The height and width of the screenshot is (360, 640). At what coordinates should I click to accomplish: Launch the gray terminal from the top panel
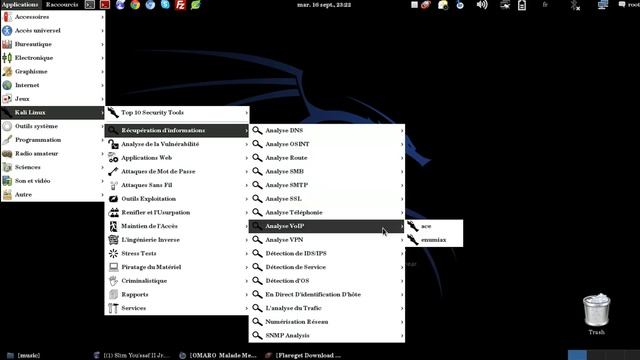click(90, 5)
